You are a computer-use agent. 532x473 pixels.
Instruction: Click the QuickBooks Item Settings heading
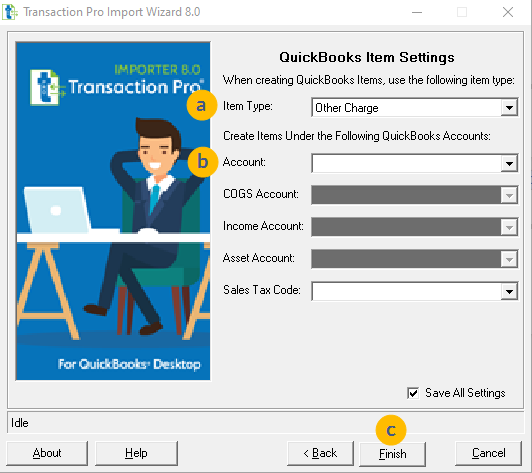tap(367, 57)
